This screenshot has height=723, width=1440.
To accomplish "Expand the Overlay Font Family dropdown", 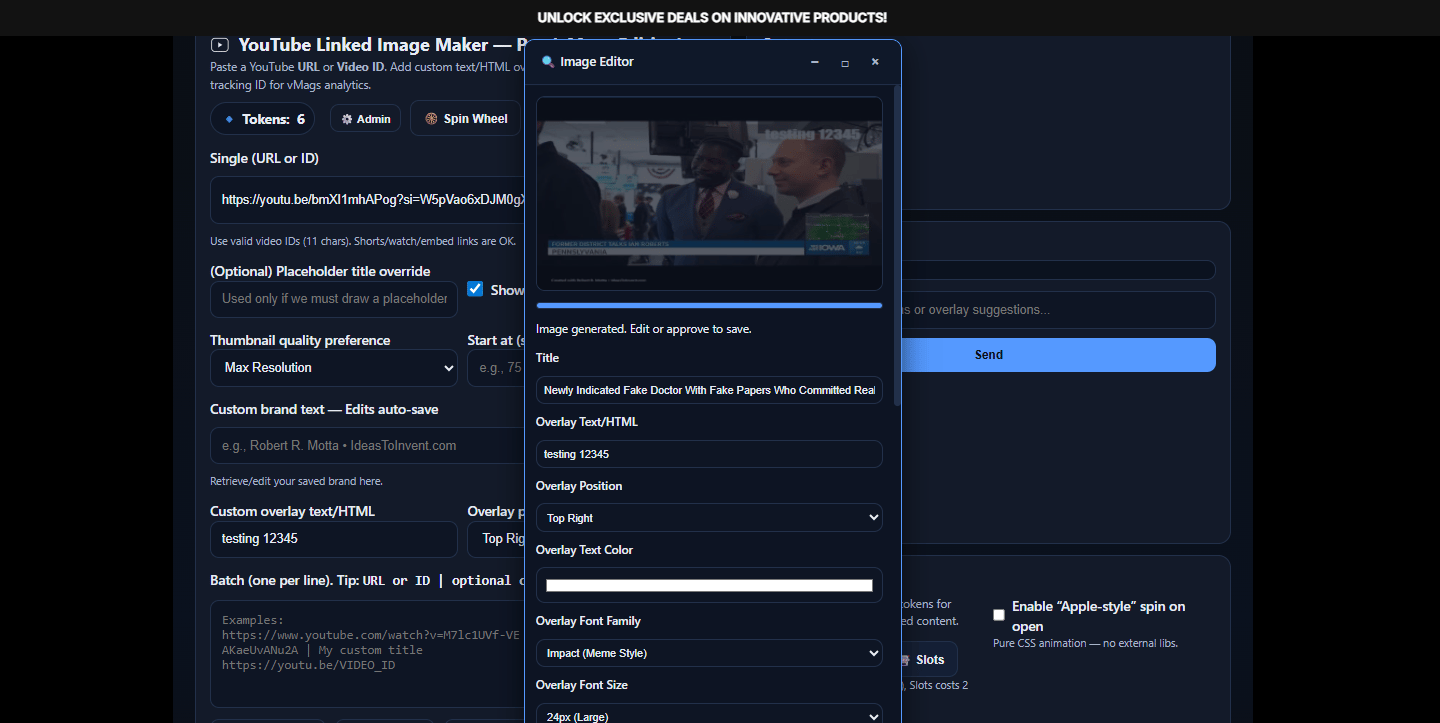I will tap(709, 653).
